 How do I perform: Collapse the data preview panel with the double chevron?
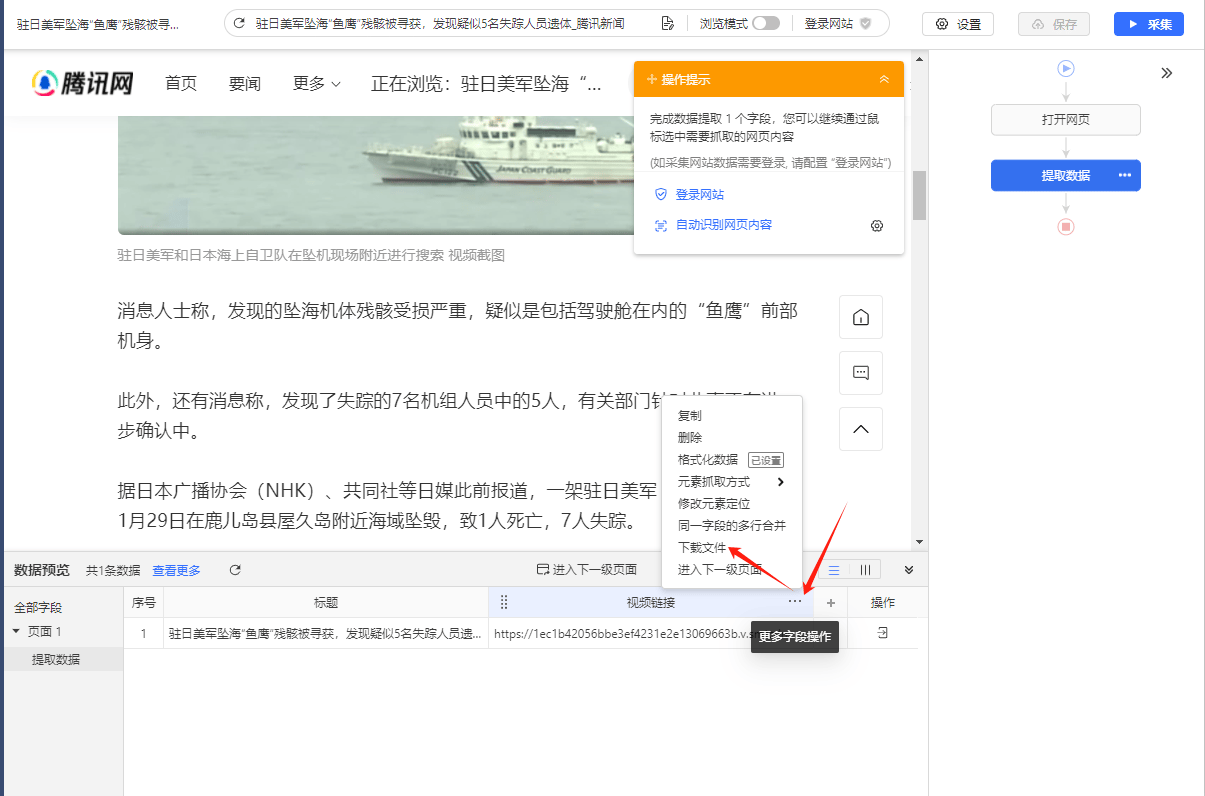pyautogui.click(x=909, y=570)
